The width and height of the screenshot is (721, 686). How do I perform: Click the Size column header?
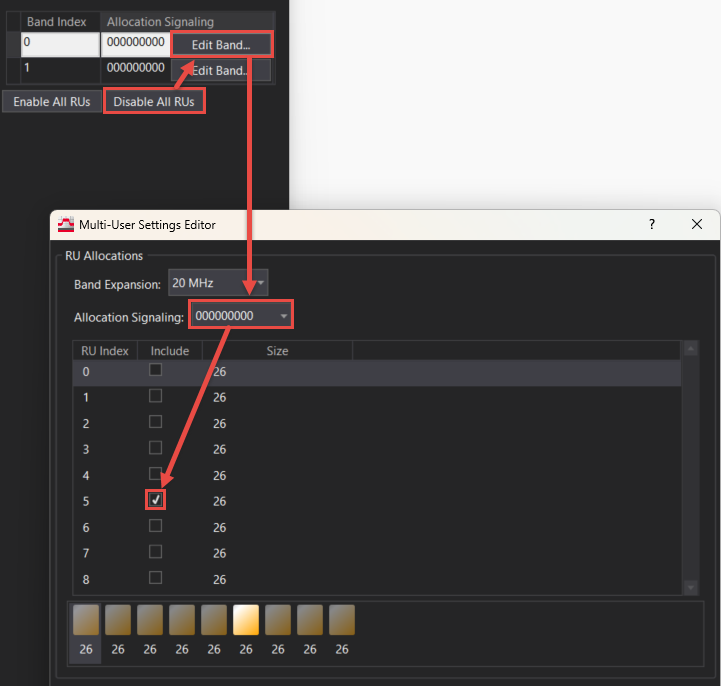277,351
